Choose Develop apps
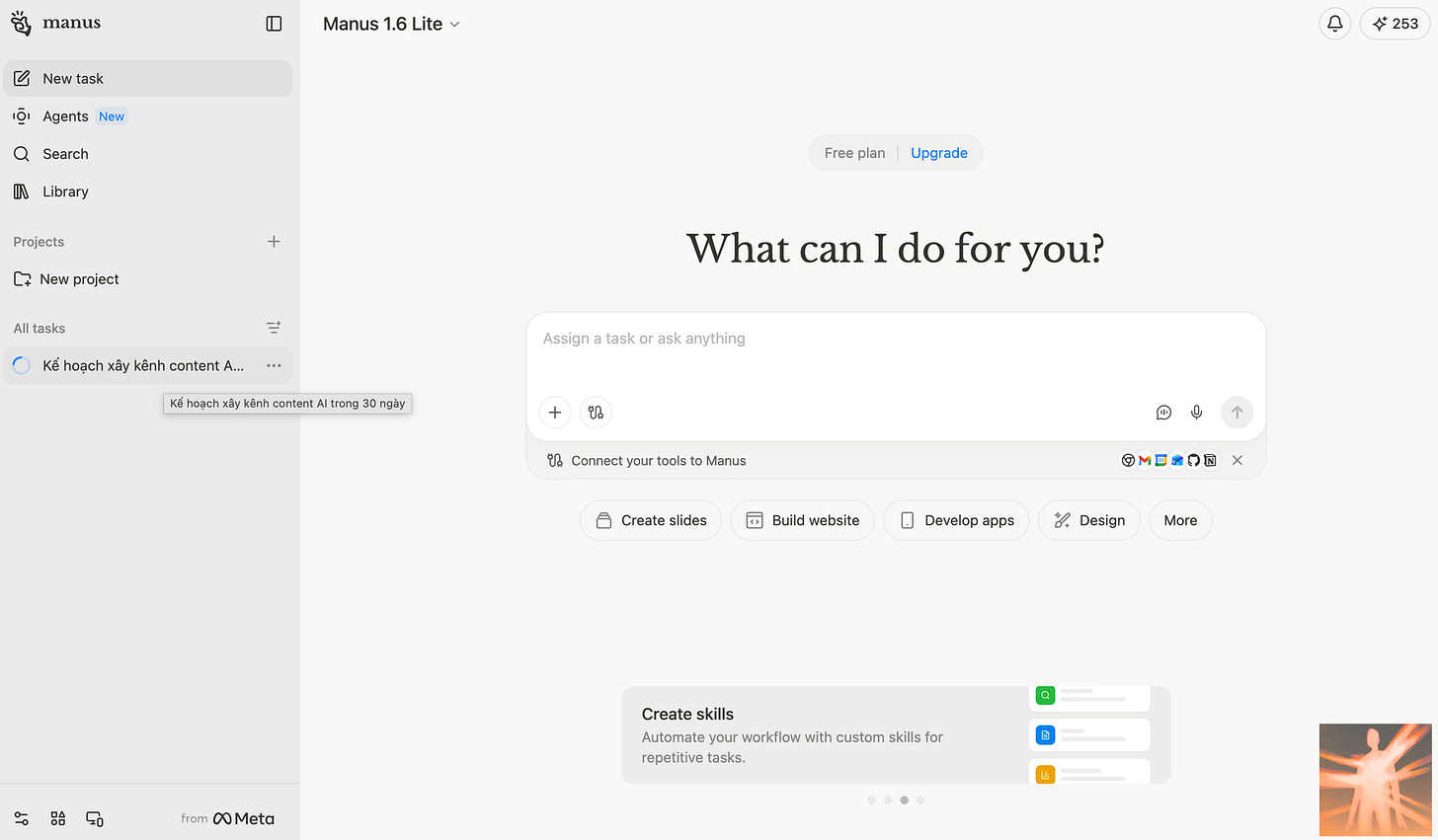Screen dimensions: 1438x840 click(956, 520)
